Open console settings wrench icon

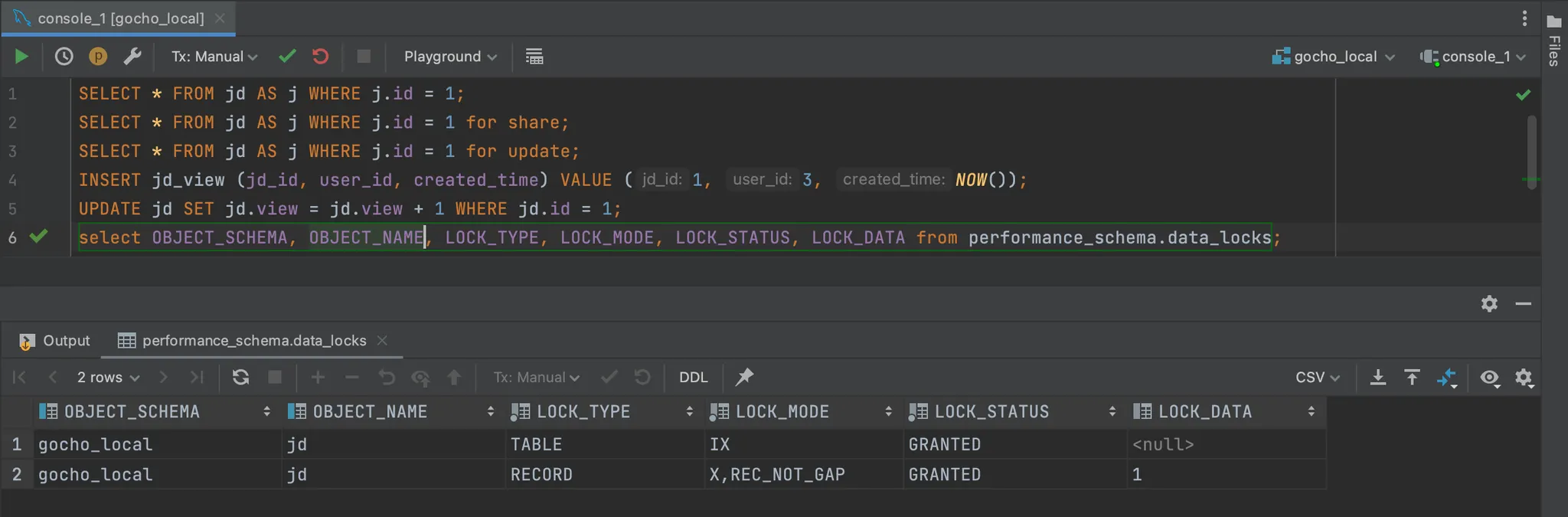click(132, 57)
